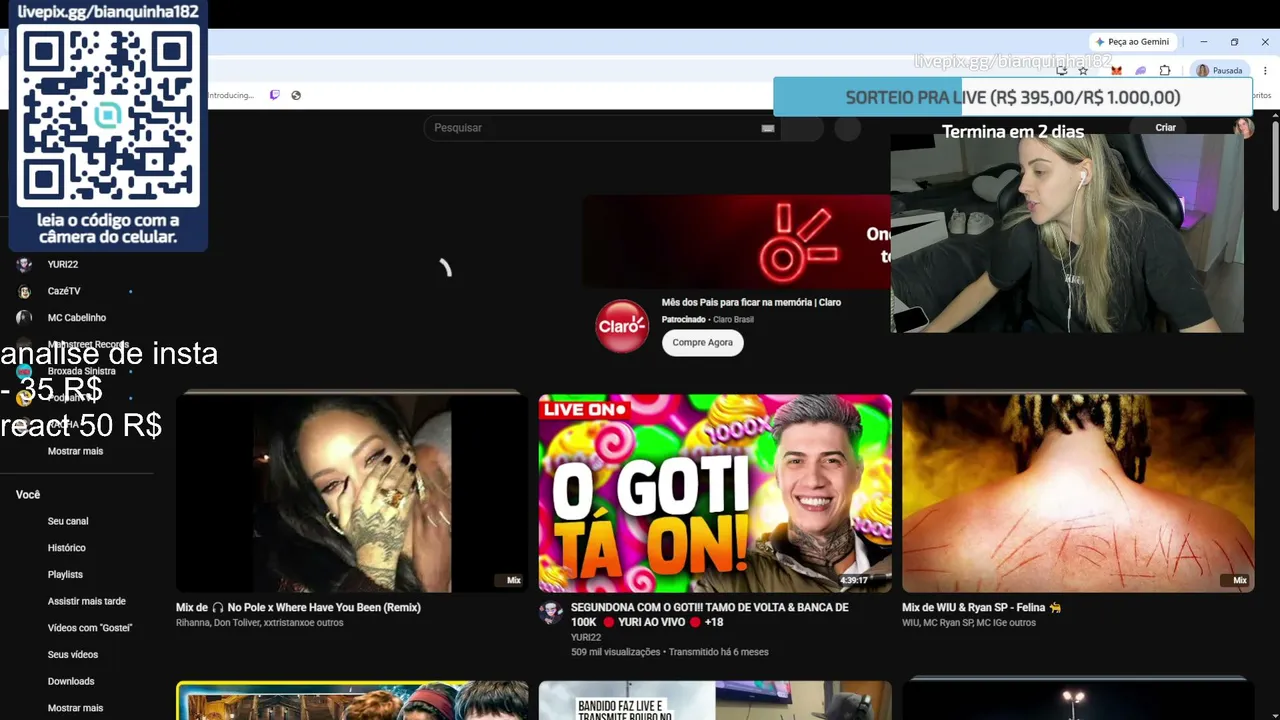Go to Seu canal
Viewport: 1280px width, 720px height.
click(68, 521)
